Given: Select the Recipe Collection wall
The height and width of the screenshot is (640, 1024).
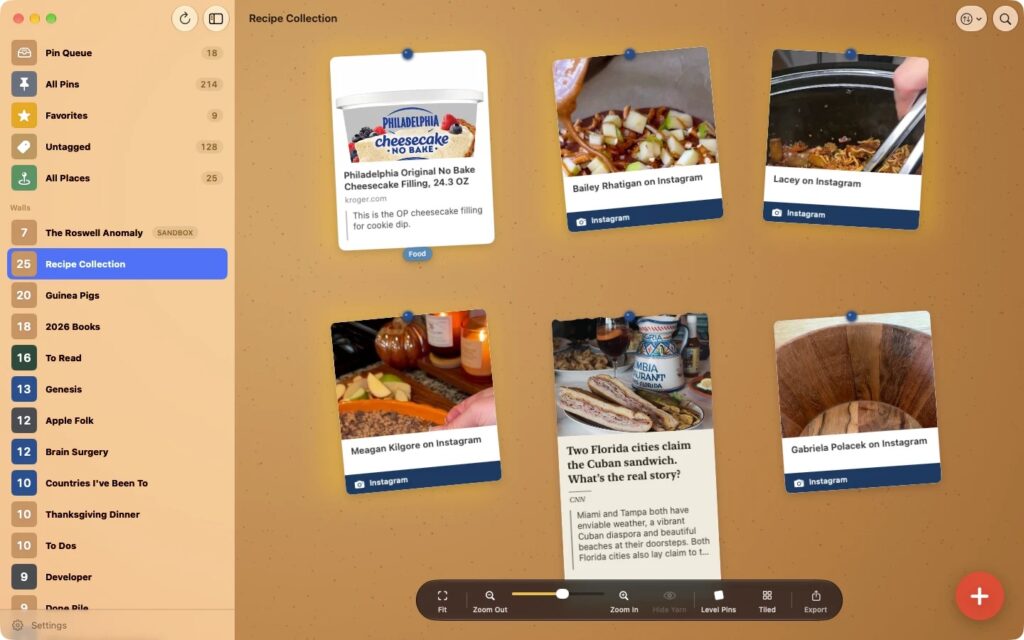Looking at the screenshot, I should coord(118,264).
